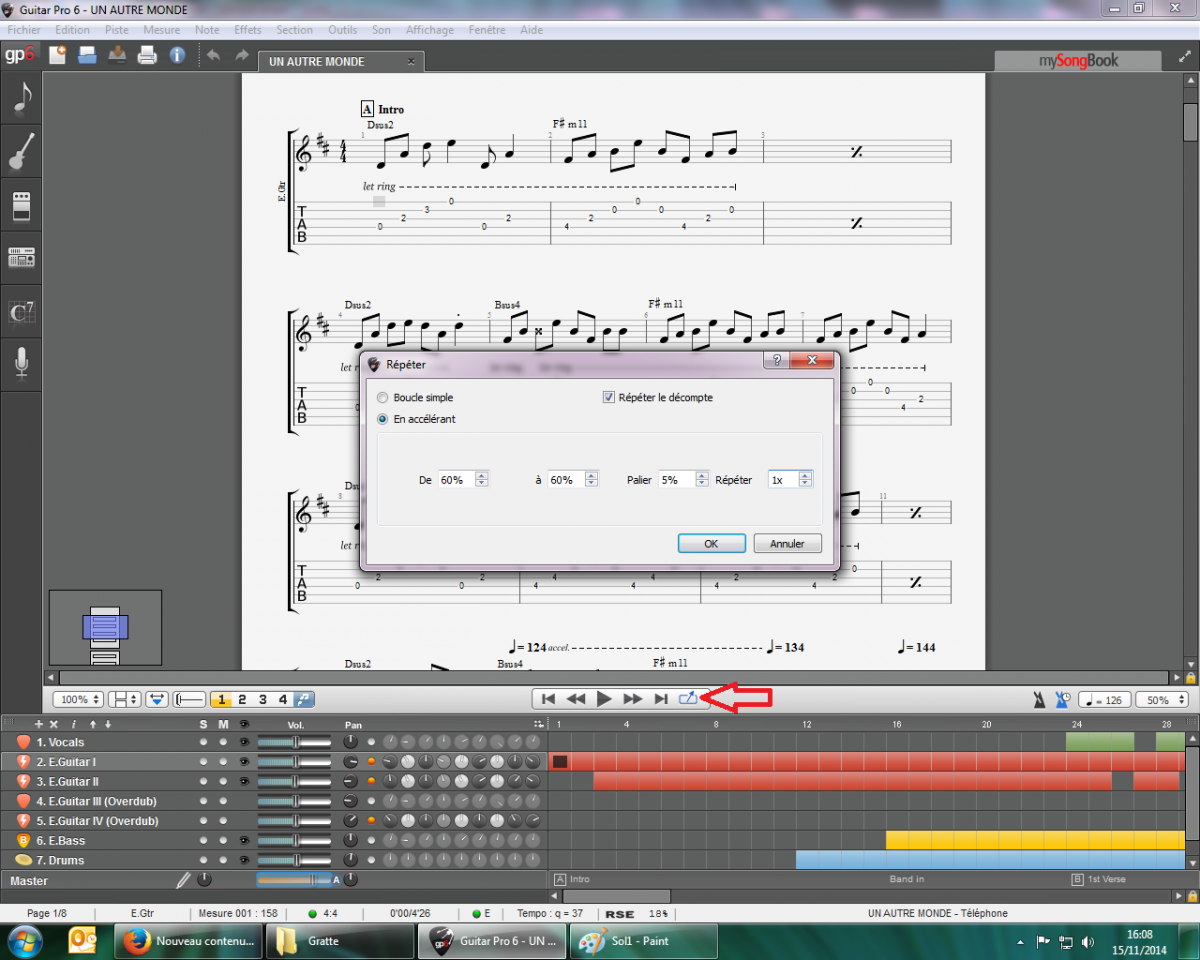Select voice 2 in the voice selector
The width and height of the screenshot is (1200, 960).
242,700
